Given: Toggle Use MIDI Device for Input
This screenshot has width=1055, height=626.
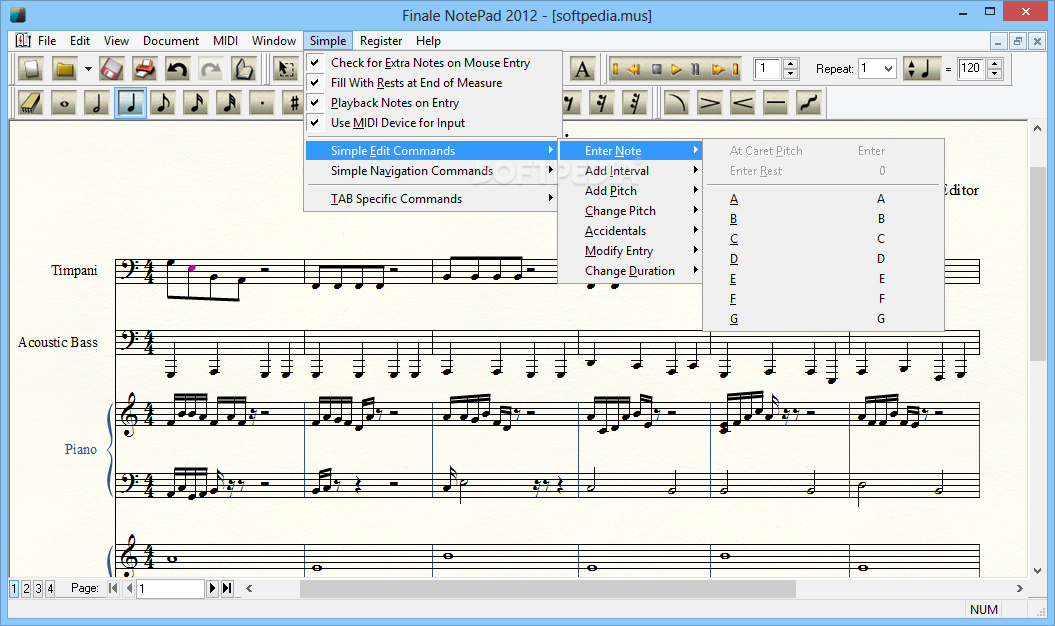Looking at the screenshot, I should [433, 123].
